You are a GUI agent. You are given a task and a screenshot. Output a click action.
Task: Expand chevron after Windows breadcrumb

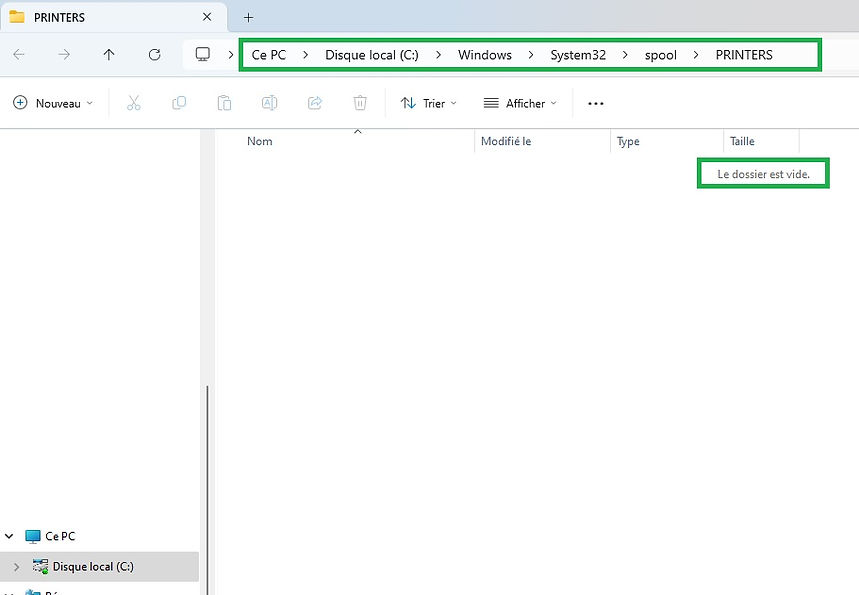pos(531,55)
